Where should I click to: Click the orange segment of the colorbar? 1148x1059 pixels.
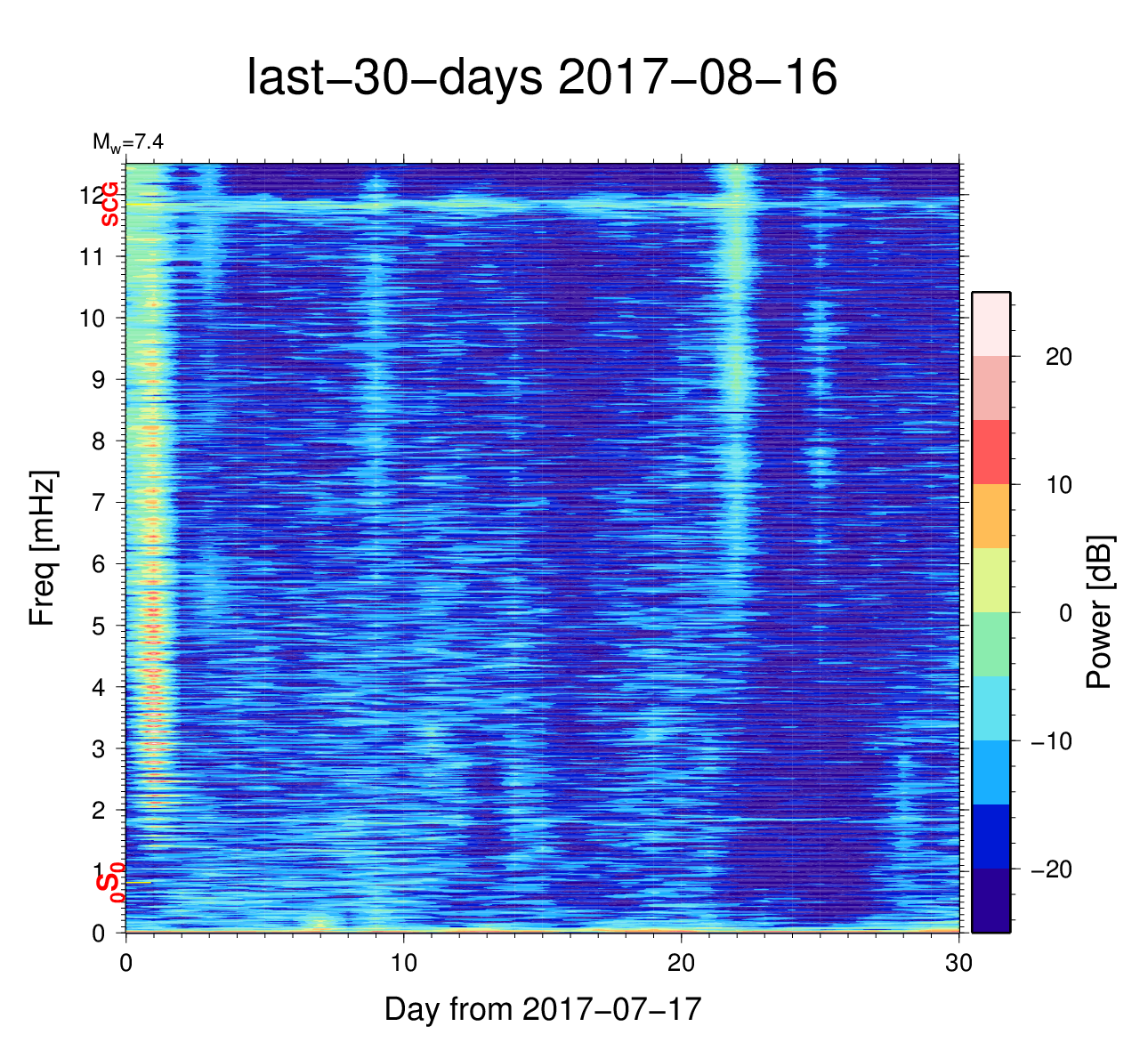[990, 516]
